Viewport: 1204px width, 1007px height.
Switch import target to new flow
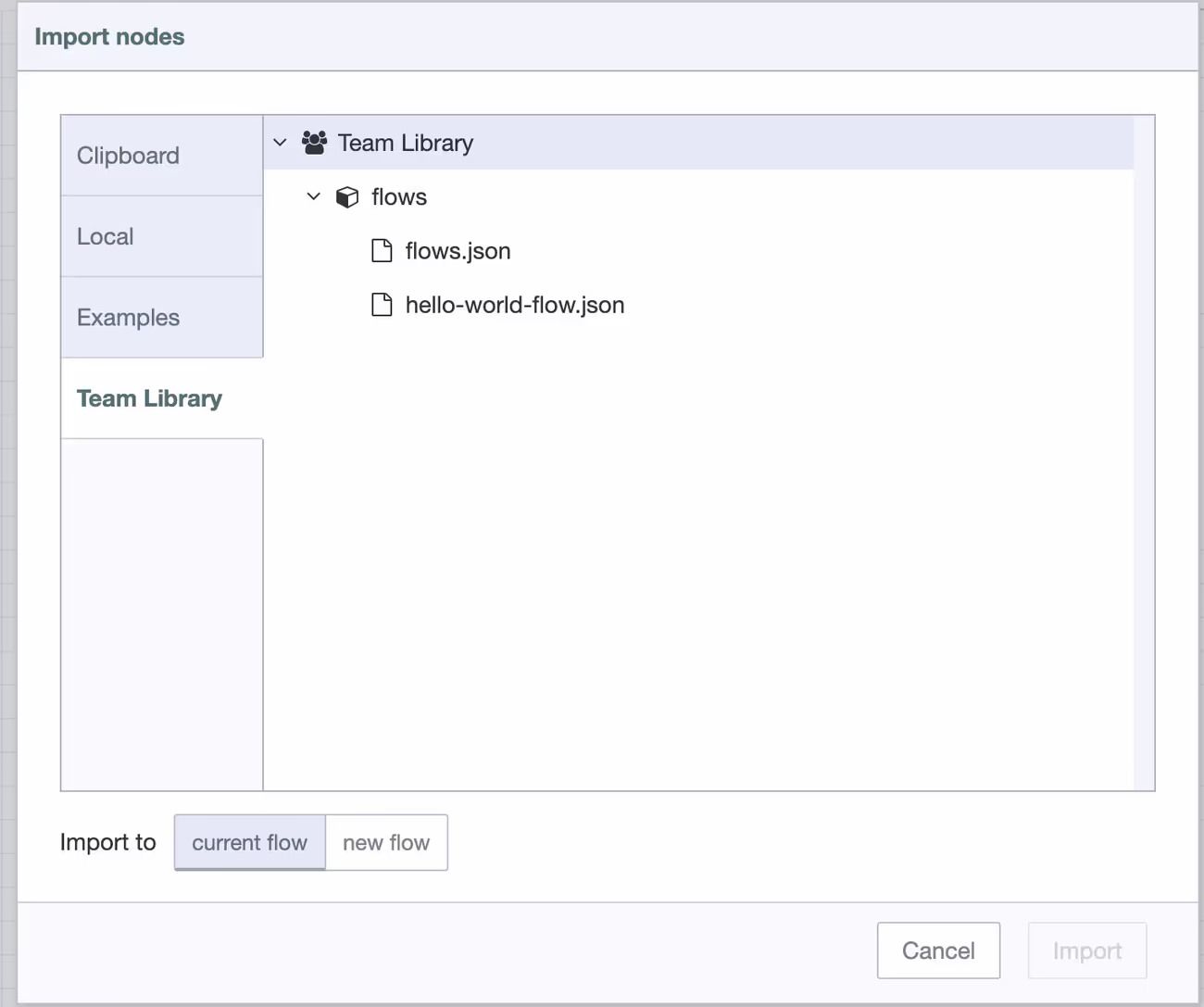[x=386, y=842]
